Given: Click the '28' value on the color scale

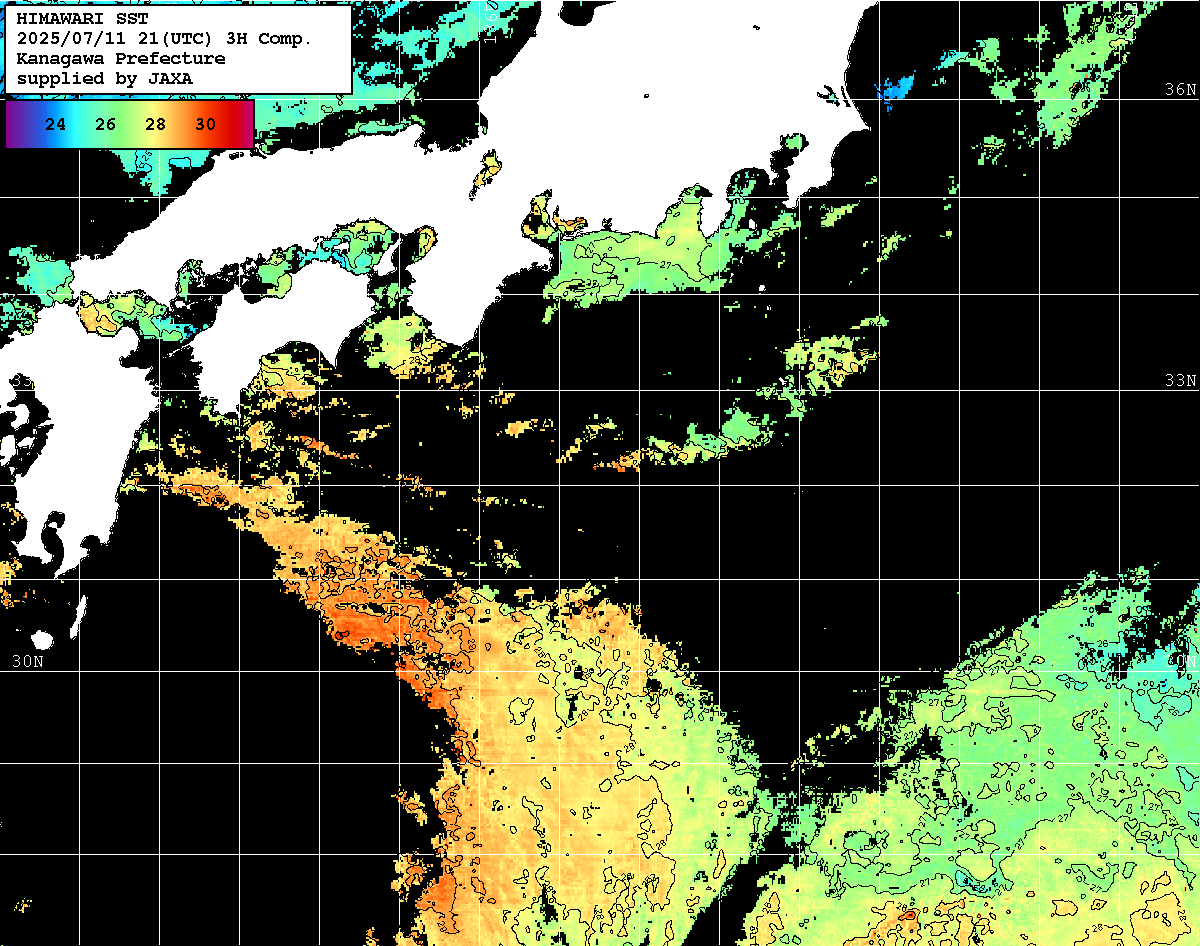Looking at the screenshot, I should [x=155, y=125].
